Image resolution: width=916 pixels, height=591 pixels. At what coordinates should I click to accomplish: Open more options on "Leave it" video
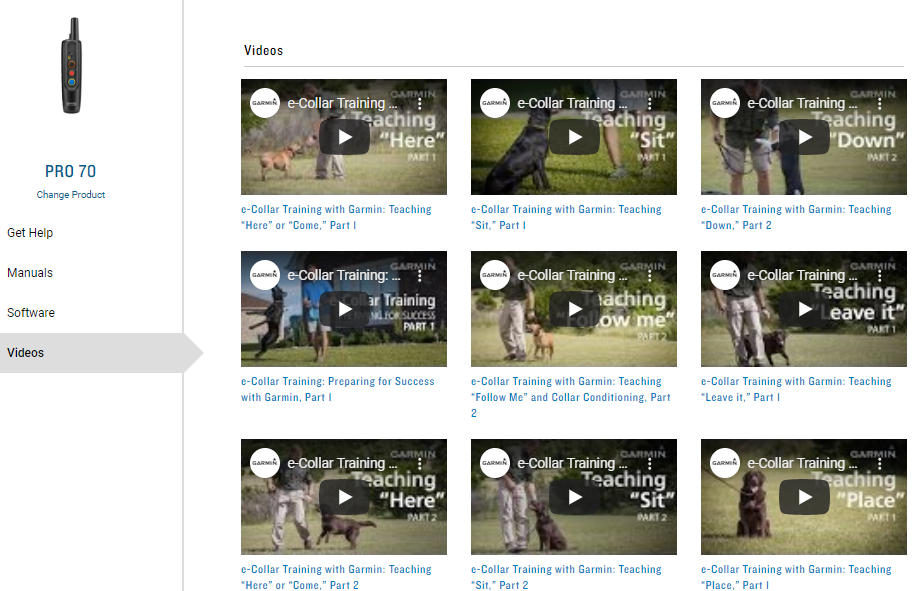coord(880,275)
